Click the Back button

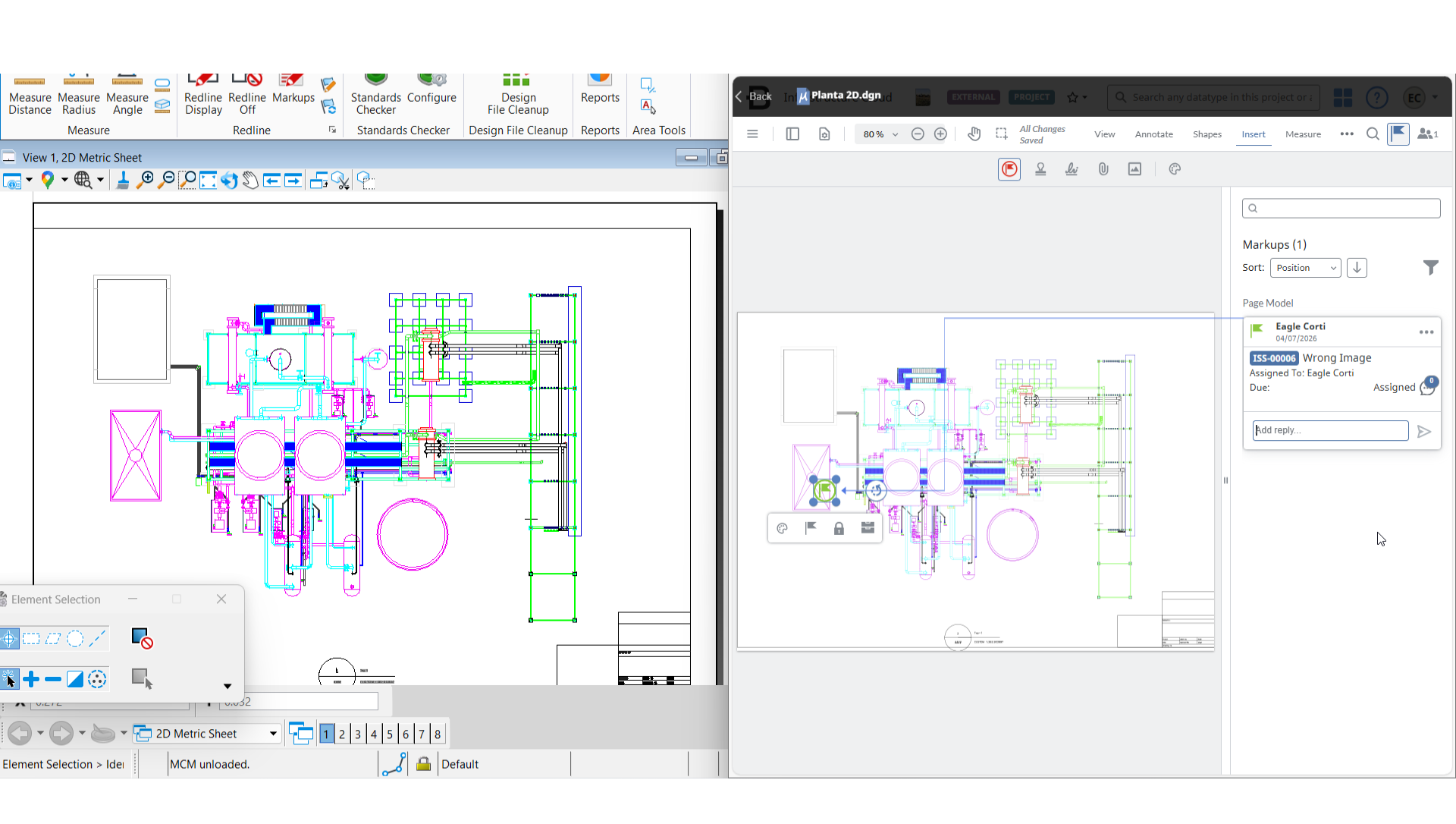point(754,96)
